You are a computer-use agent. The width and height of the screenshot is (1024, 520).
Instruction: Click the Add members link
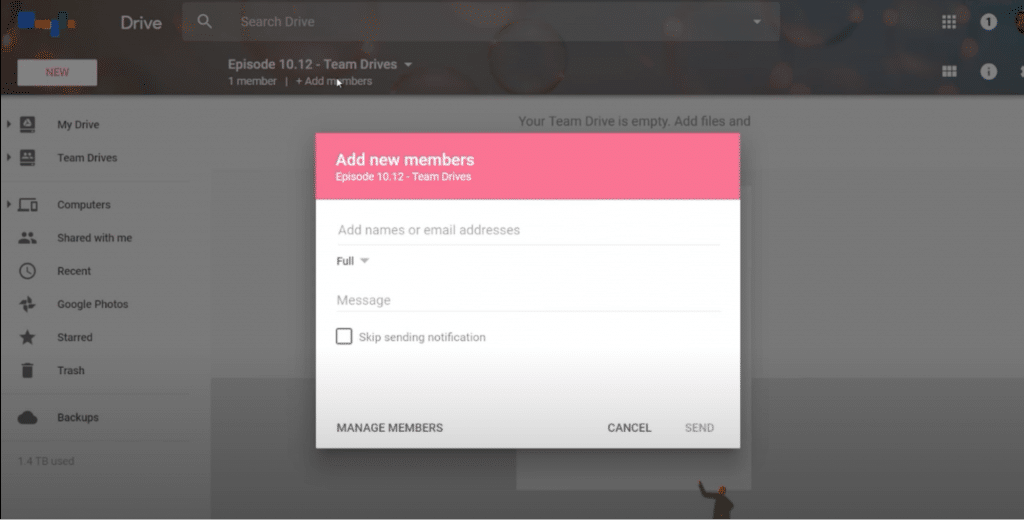point(334,81)
